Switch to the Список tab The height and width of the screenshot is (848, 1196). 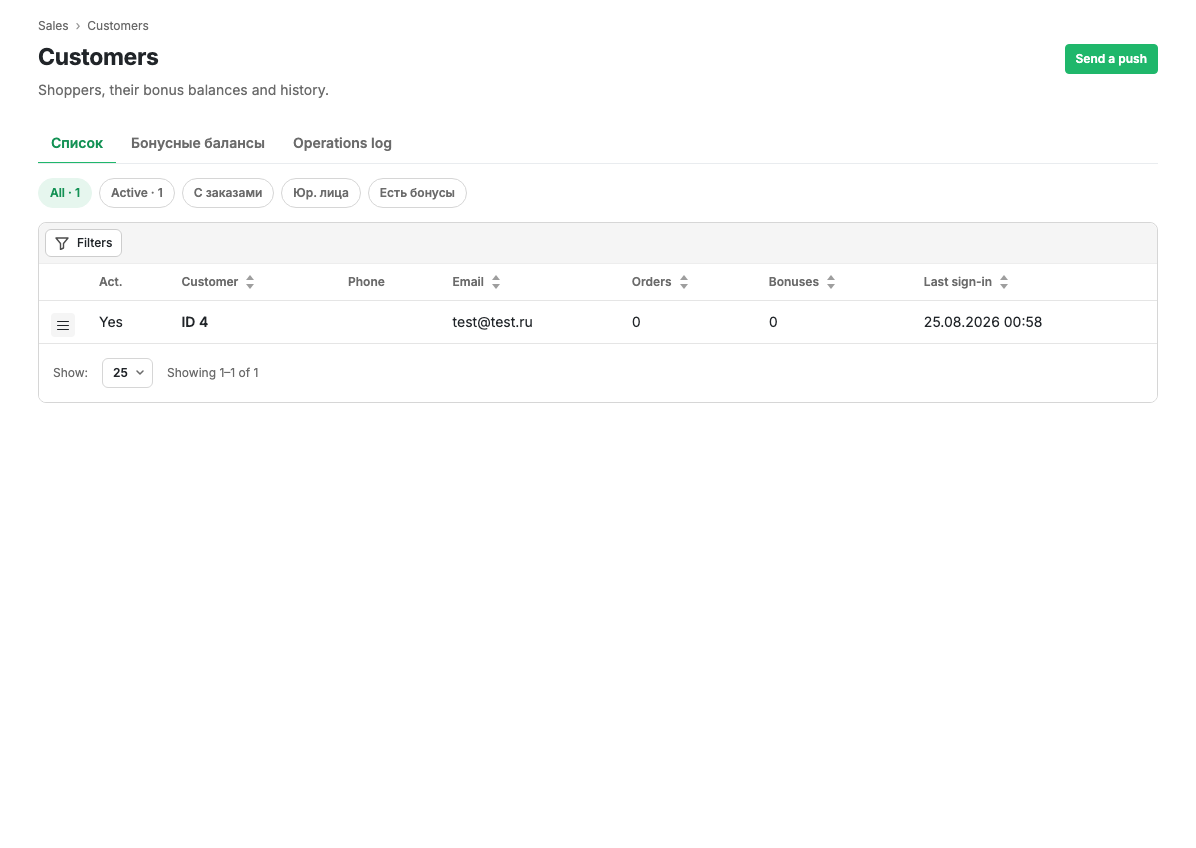pos(77,143)
